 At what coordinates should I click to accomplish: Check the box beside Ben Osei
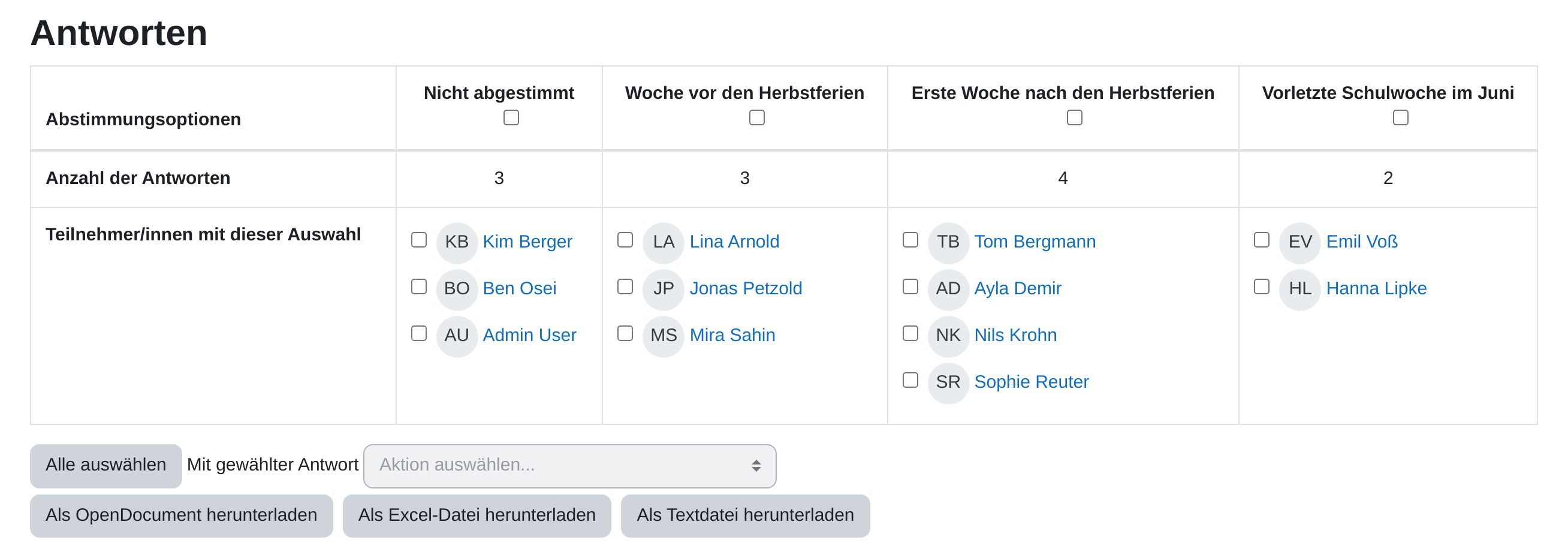tap(419, 286)
